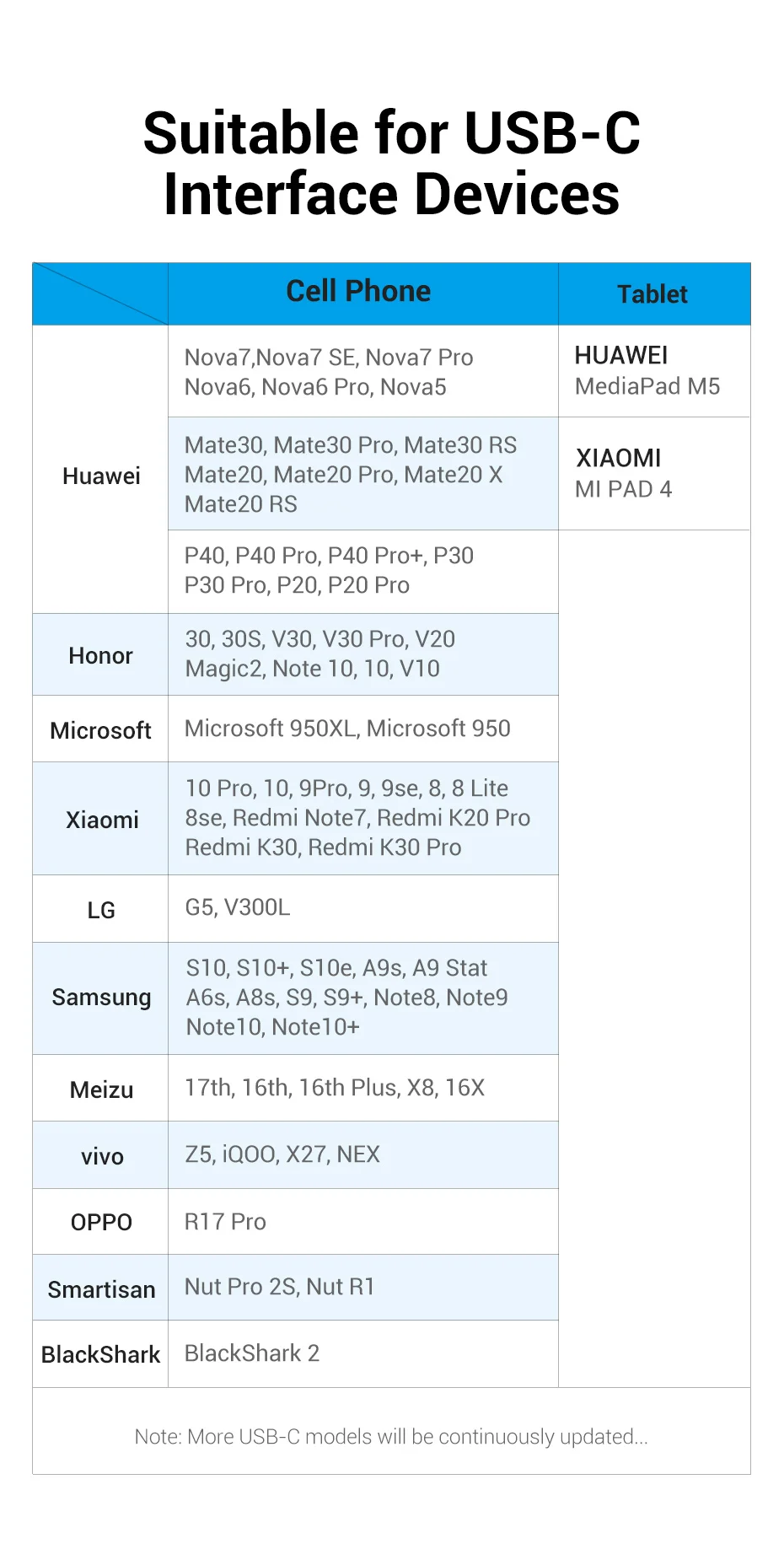
Task: Click the HUAWEI MediaPad M5 tablet entry
Action: (x=647, y=371)
